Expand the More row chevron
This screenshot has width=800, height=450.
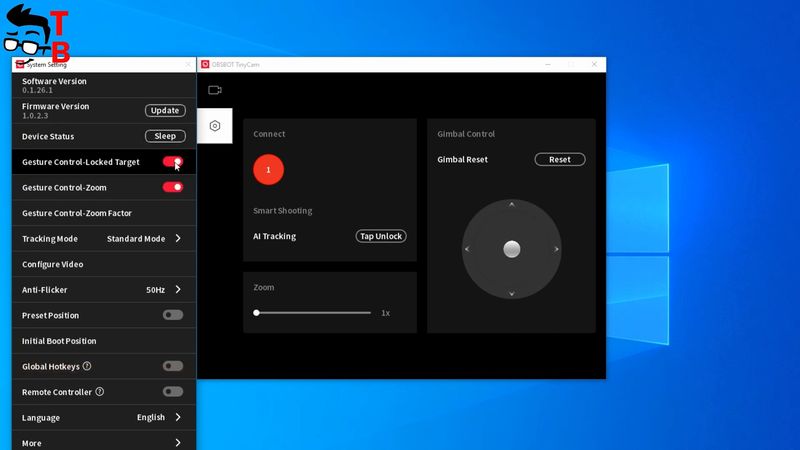tap(178, 442)
